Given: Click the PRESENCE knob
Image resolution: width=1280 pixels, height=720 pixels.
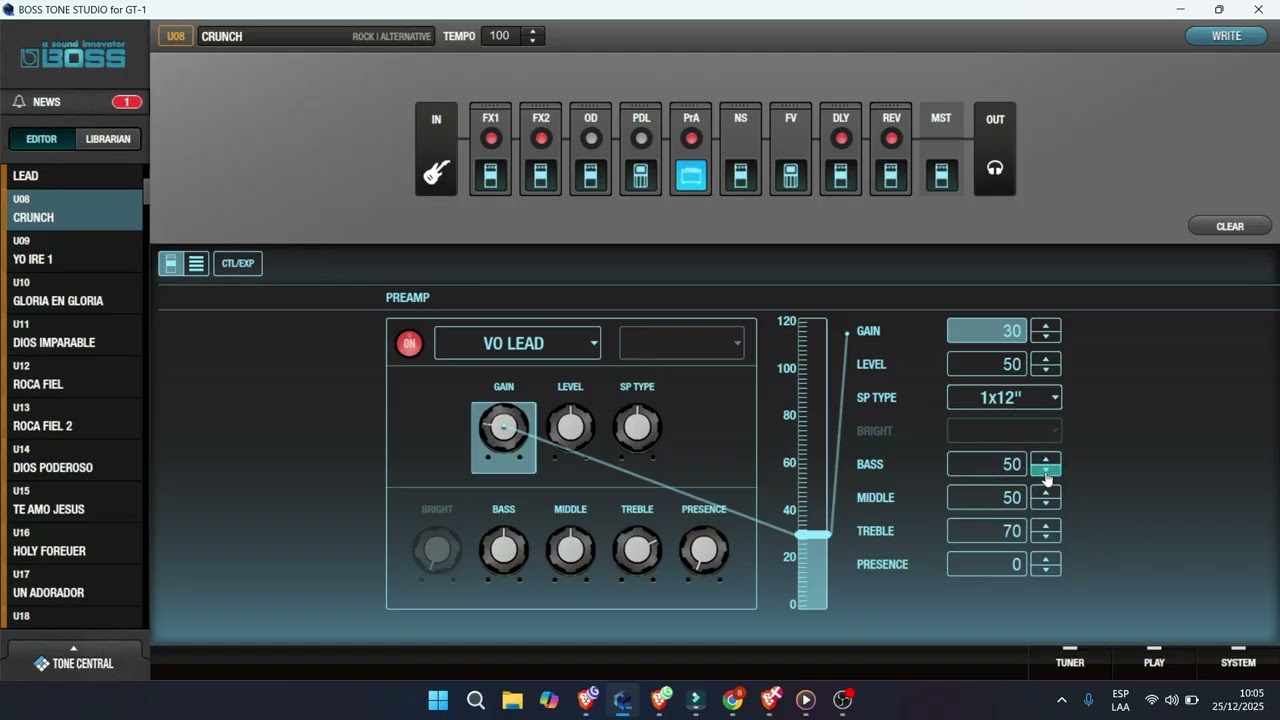Looking at the screenshot, I should (x=704, y=550).
